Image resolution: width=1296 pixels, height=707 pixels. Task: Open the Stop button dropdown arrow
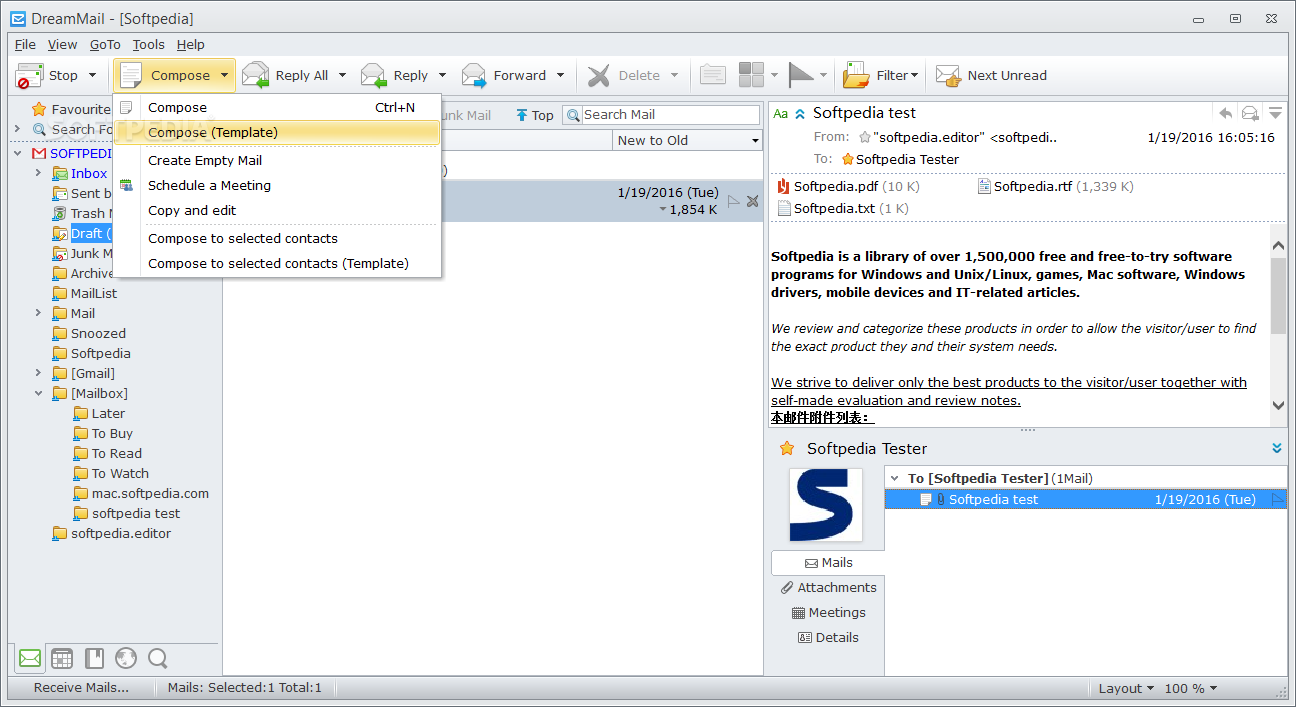pyautogui.click(x=92, y=75)
